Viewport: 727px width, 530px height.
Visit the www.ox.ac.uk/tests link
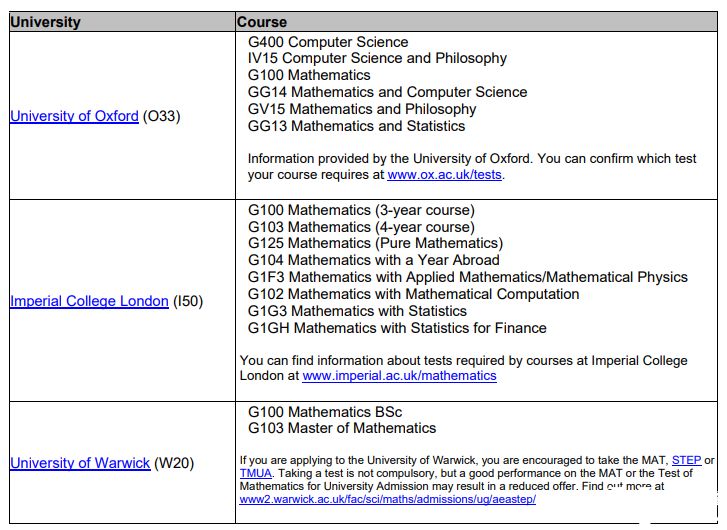pos(445,175)
